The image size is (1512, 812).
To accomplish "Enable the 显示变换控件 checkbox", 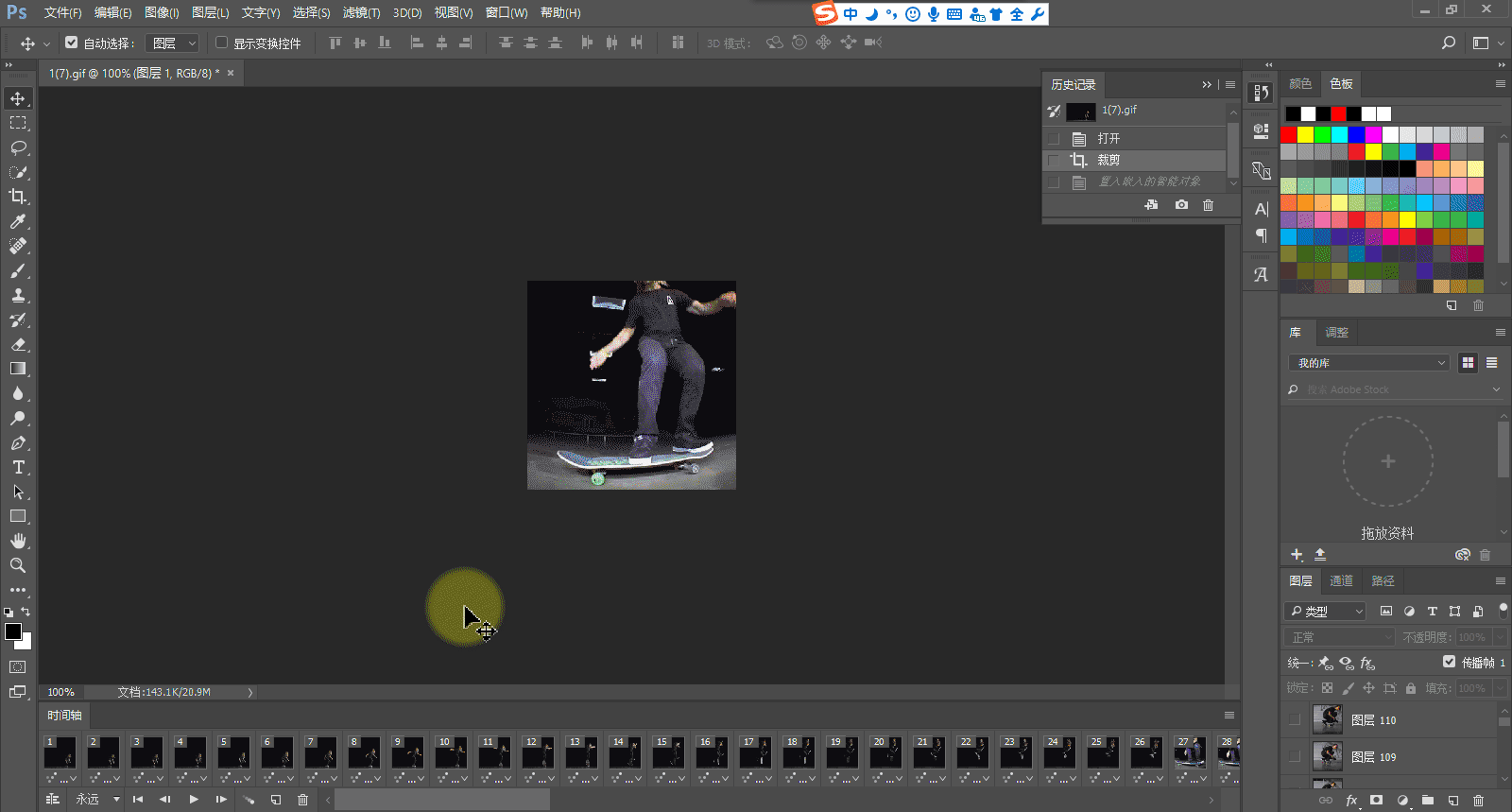I will point(222,43).
